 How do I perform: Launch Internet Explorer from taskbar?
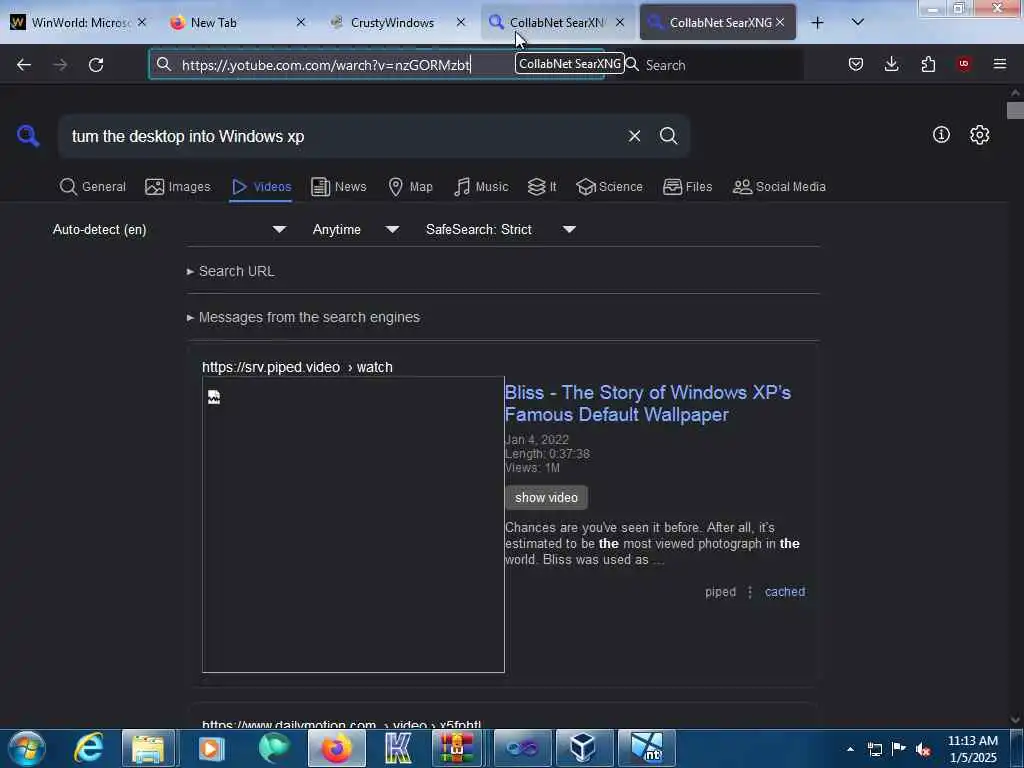point(89,748)
